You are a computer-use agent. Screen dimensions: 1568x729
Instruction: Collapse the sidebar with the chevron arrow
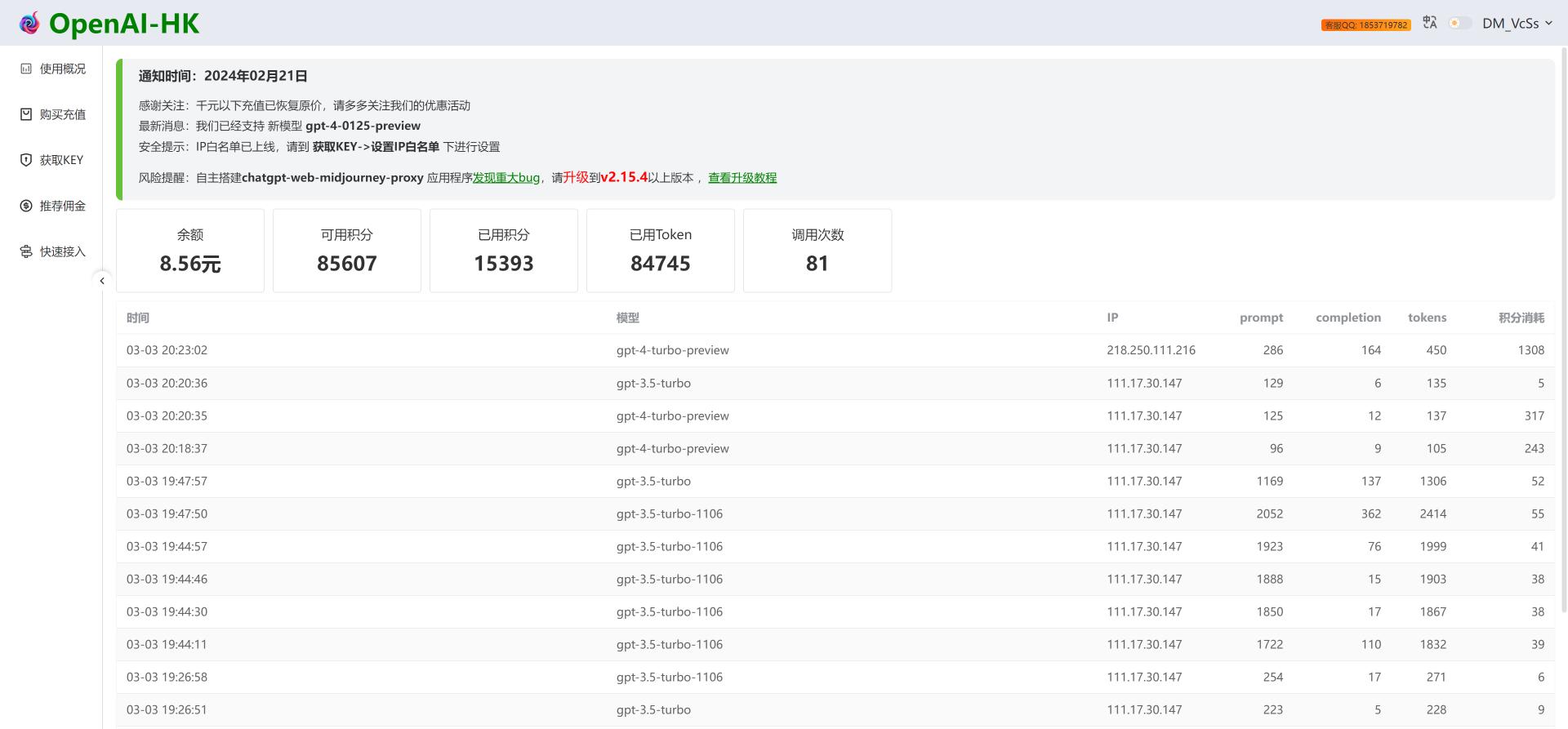click(x=102, y=281)
